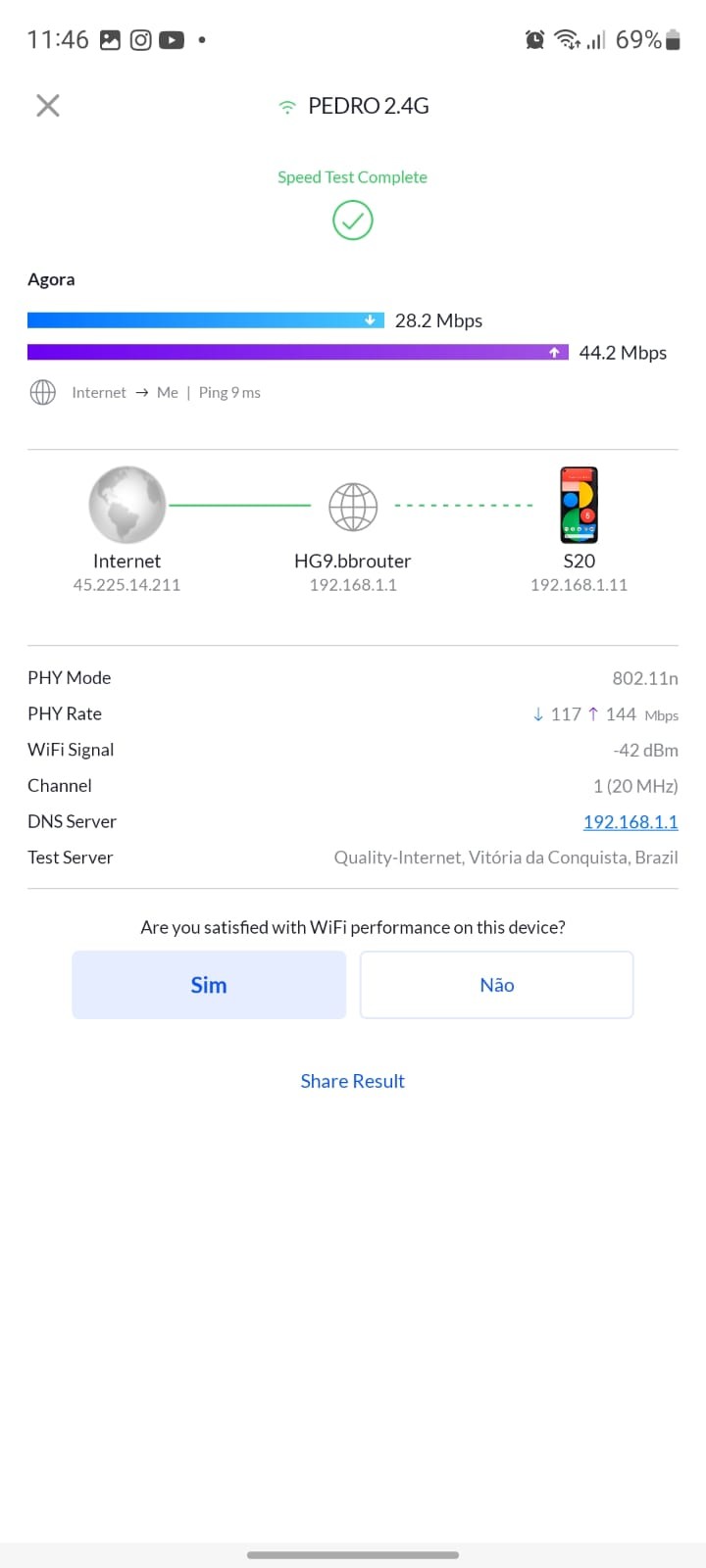The height and width of the screenshot is (1568, 706).
Task: Open the Share Result link
Action: 353,1081
